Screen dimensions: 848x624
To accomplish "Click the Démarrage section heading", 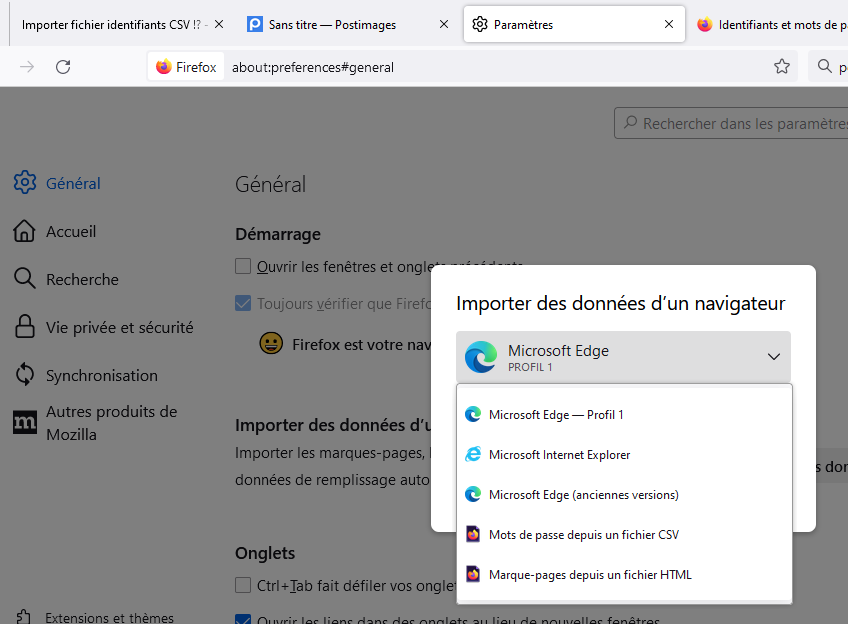I will (278, 234).
